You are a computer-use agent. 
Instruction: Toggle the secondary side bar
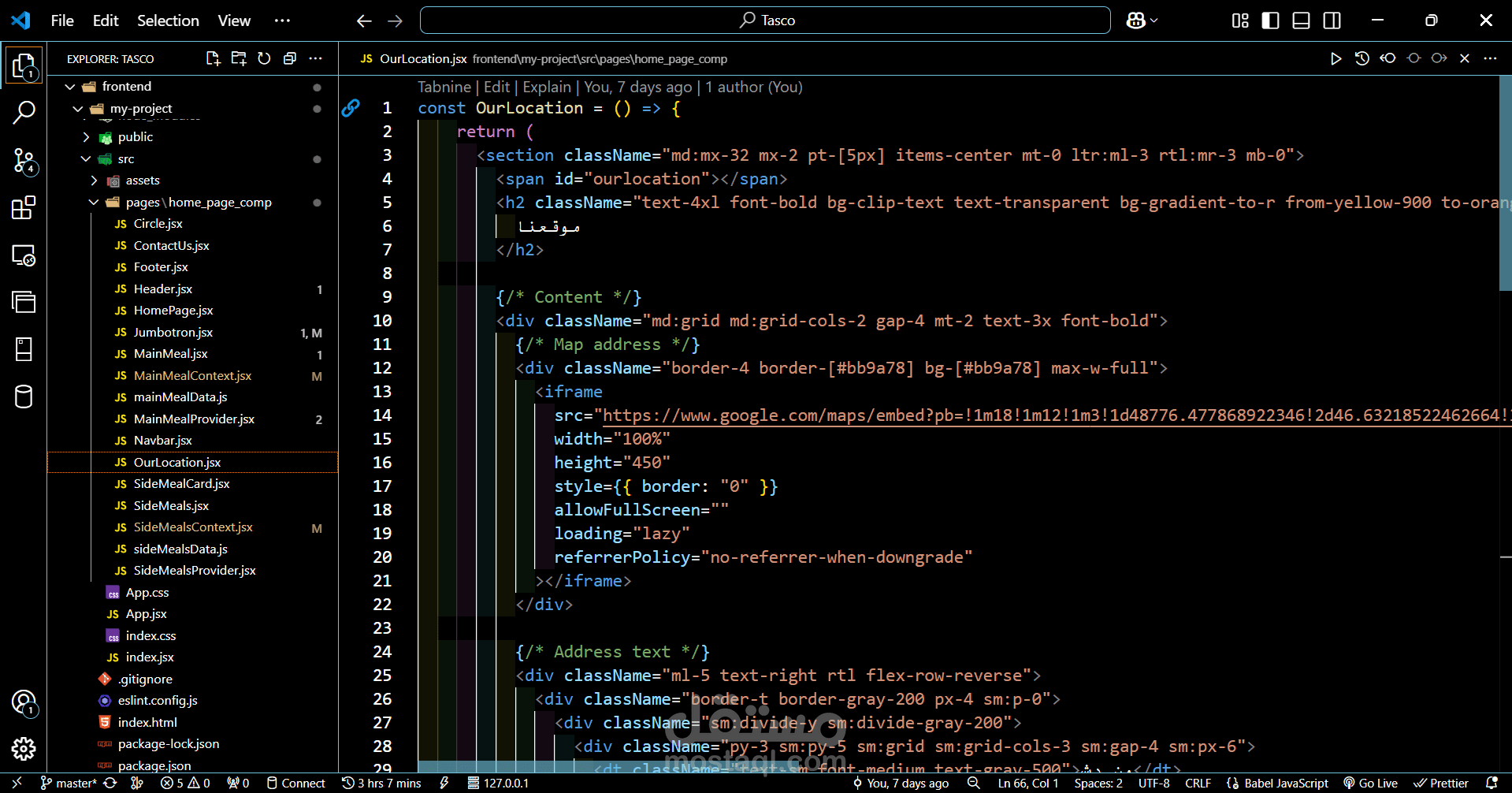coord(1332,20)
